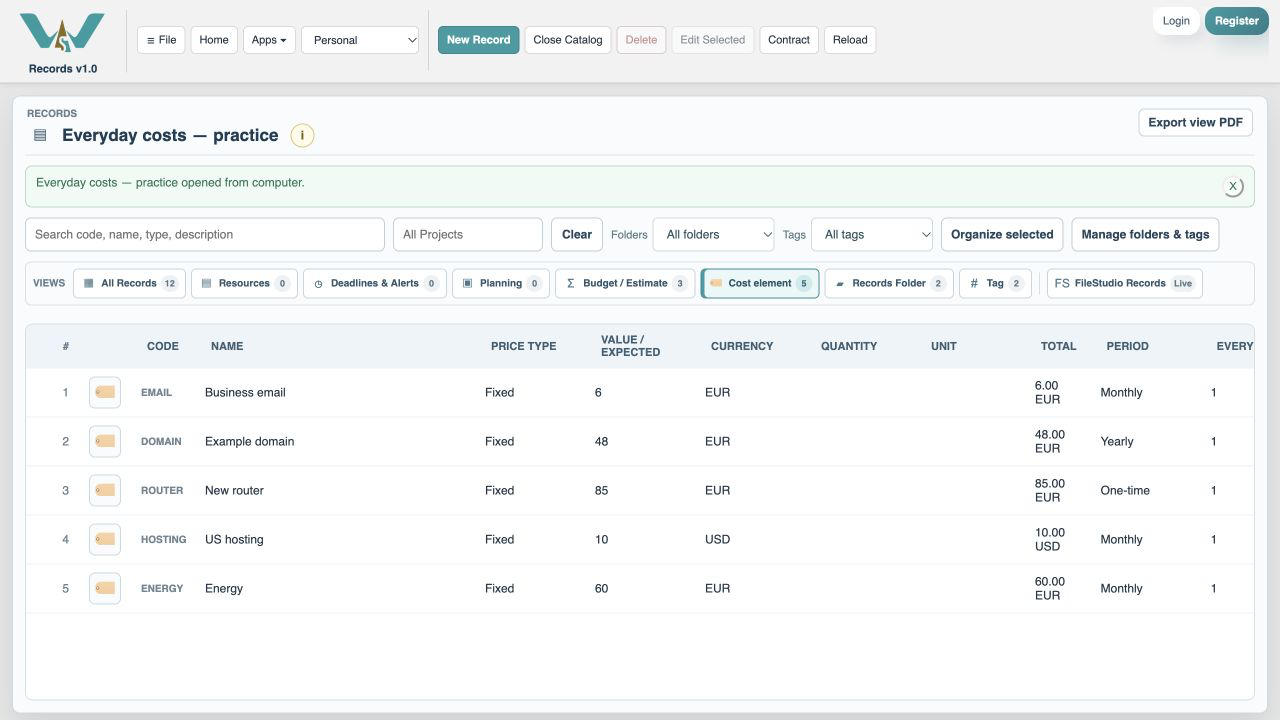Click Close Catalog button
This screenshot has width=1280, height=720.
point(568,40)
